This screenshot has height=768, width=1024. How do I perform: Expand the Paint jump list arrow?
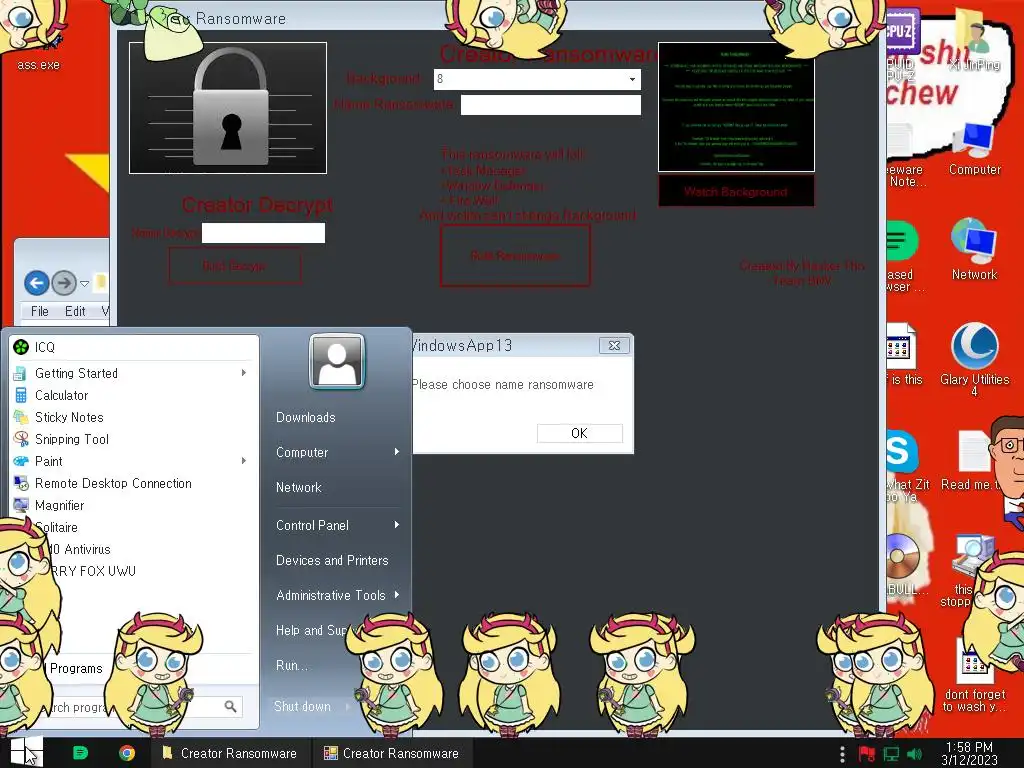point(244,461)
